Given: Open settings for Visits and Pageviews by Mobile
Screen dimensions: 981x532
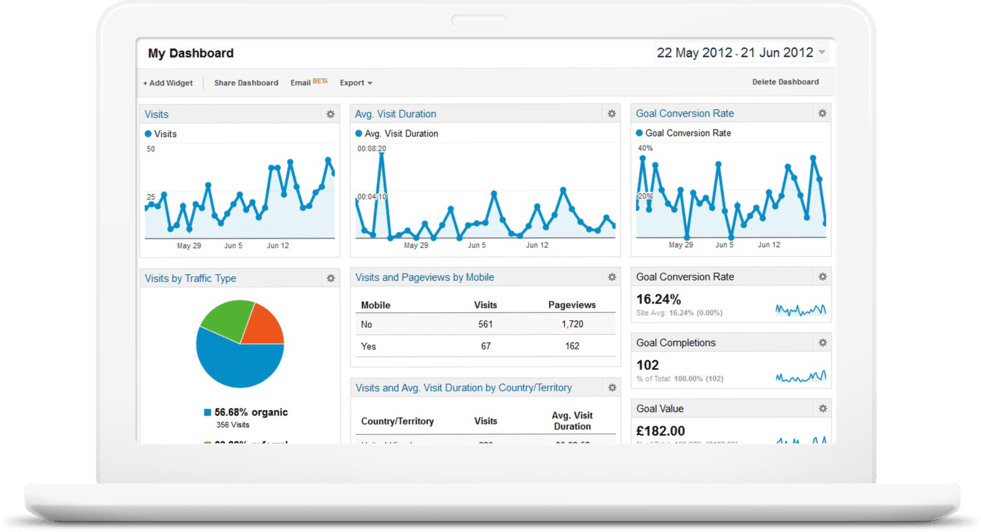Looking at the screenshot, I should pyautogui.click(x=612, y=277).
